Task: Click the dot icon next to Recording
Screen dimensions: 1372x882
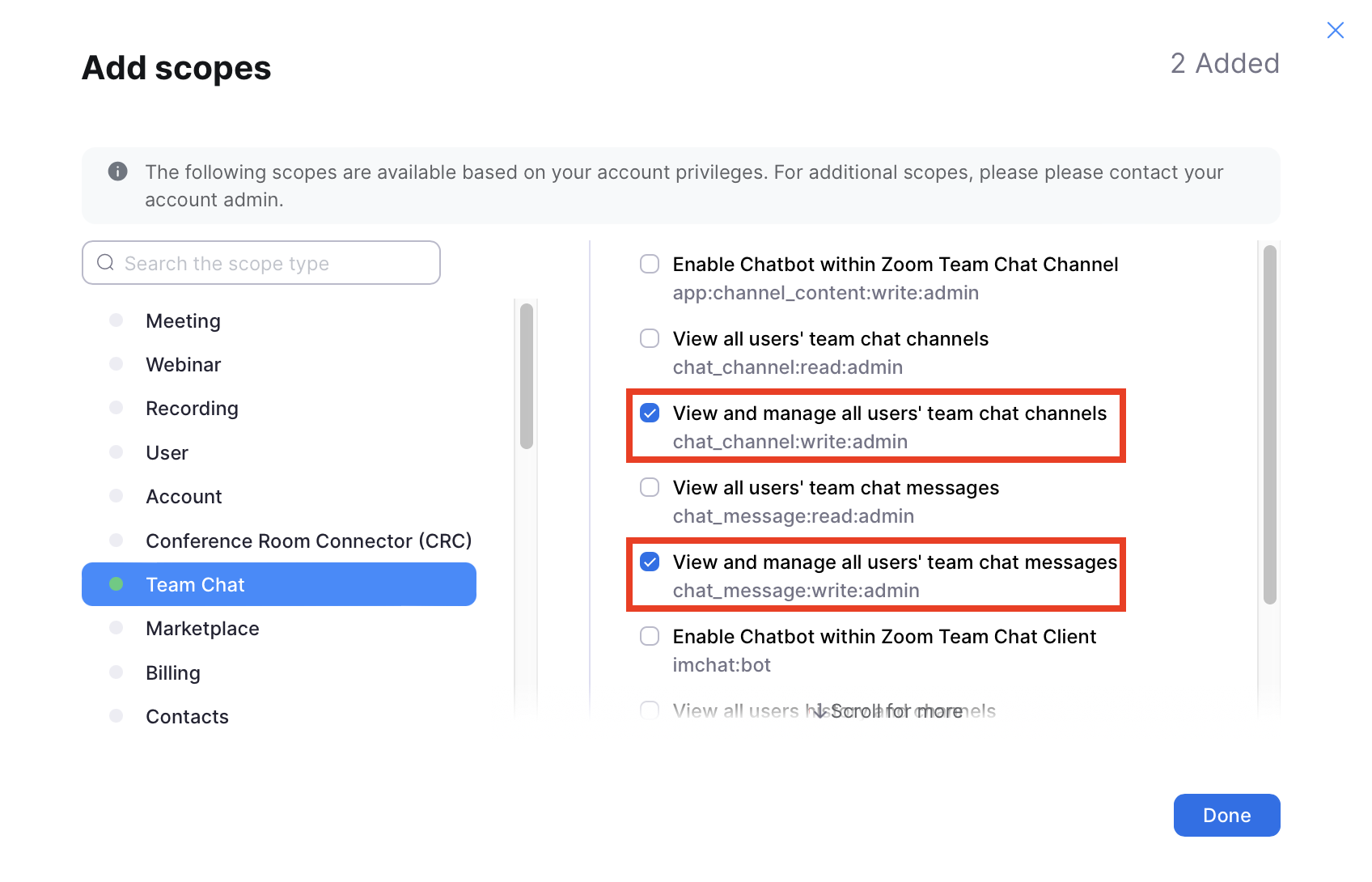Action: coord(116,408)
